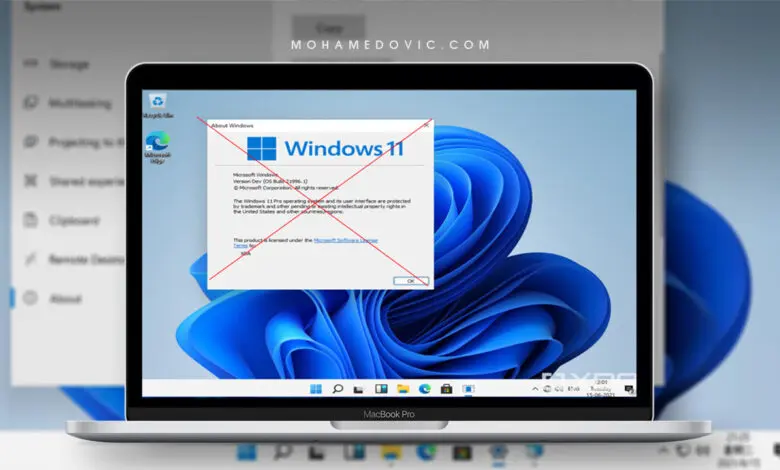Click the Search magnifier in the taskbar
Screen dimensions: 780x470
[x=338, y=388]
